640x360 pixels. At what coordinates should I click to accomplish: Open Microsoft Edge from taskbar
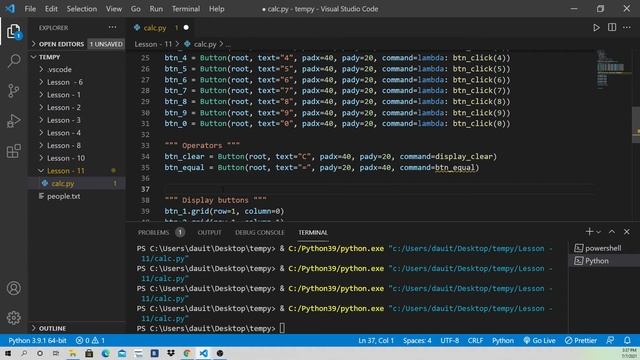coord(105,353)
